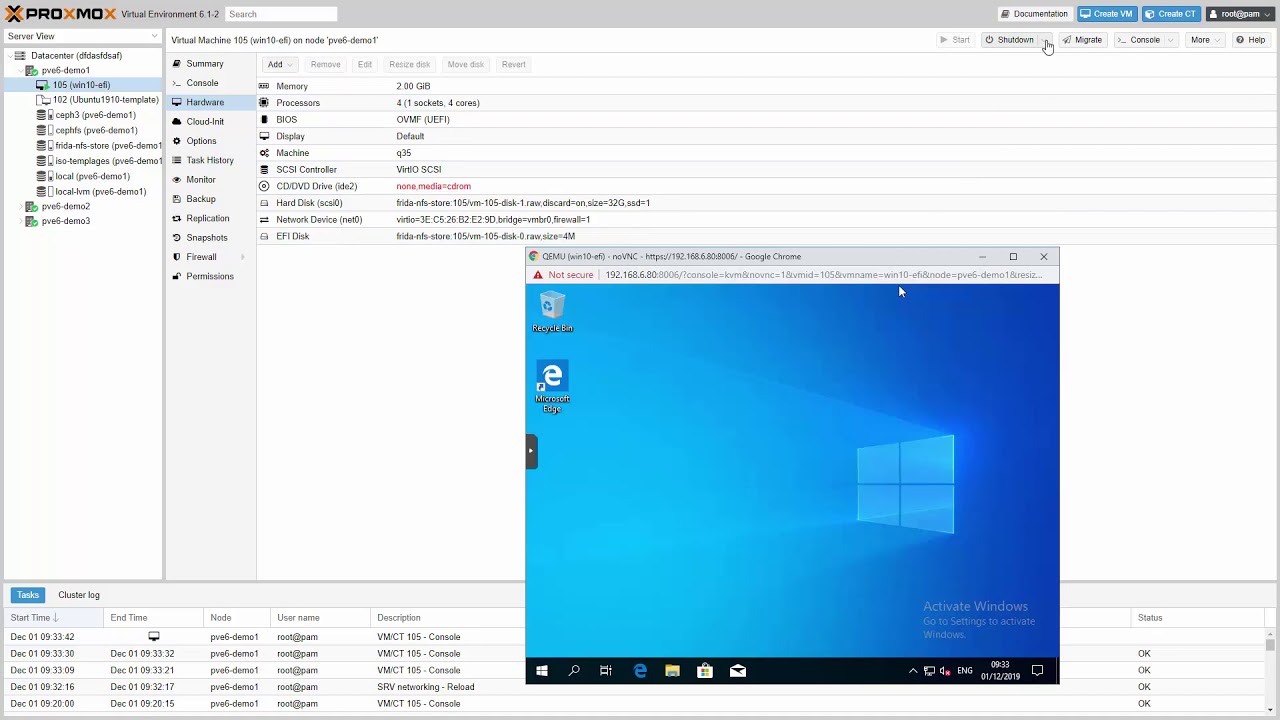Click the Create VM button
The image size is (1280, 720).
pyautogui.click(x=1107, y=14)
